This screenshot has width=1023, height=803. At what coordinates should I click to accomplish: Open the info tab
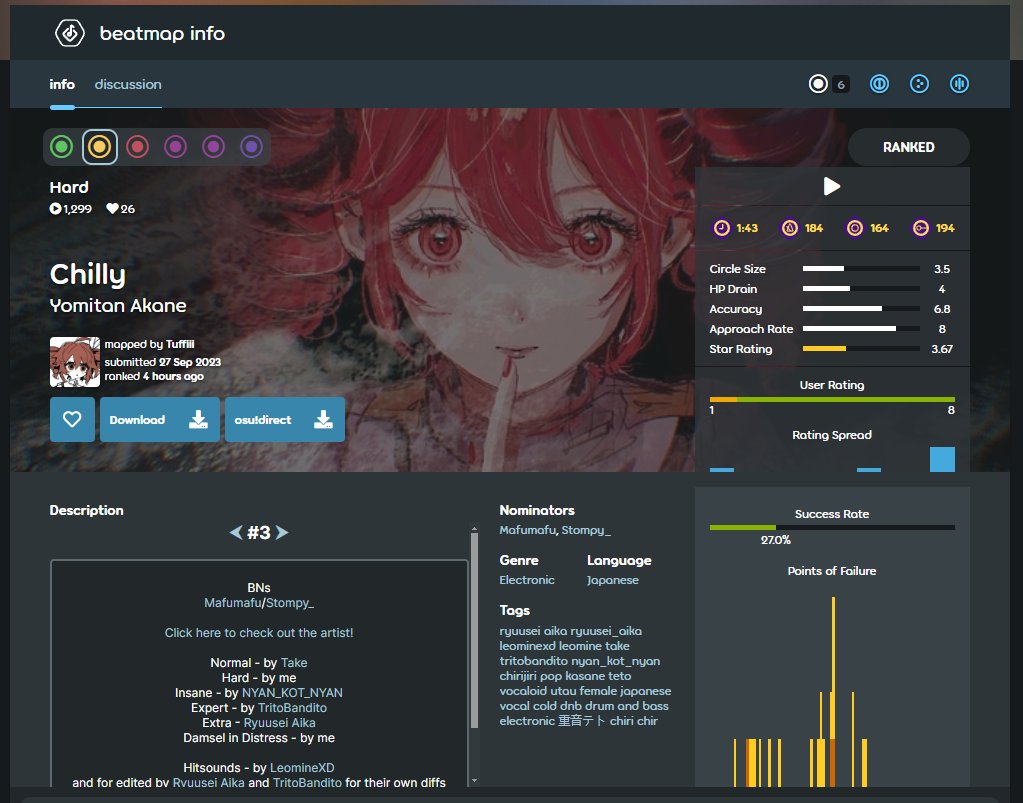click(x=61, y=84)
